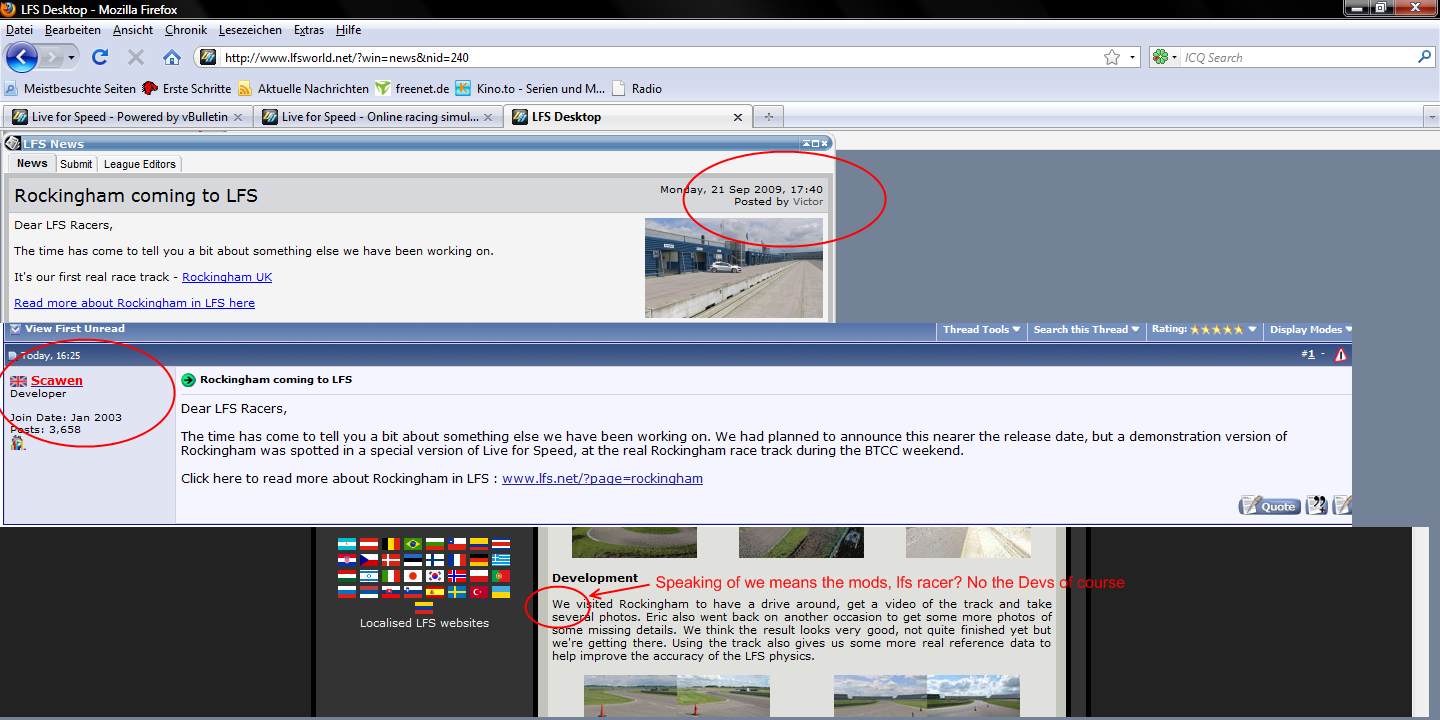Open the Extras menu

click(309, 31)
